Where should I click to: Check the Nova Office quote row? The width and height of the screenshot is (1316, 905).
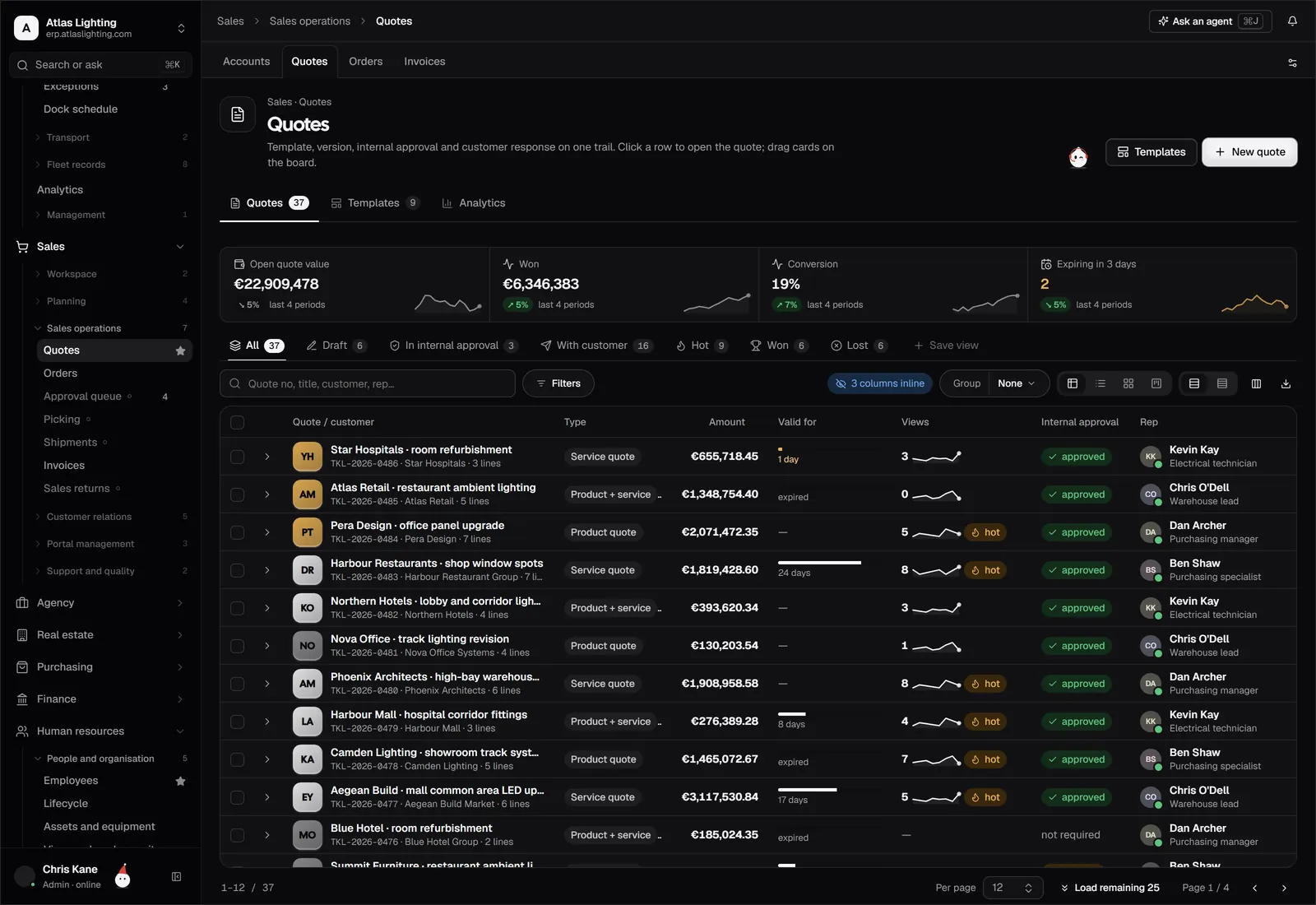[237, 646]
